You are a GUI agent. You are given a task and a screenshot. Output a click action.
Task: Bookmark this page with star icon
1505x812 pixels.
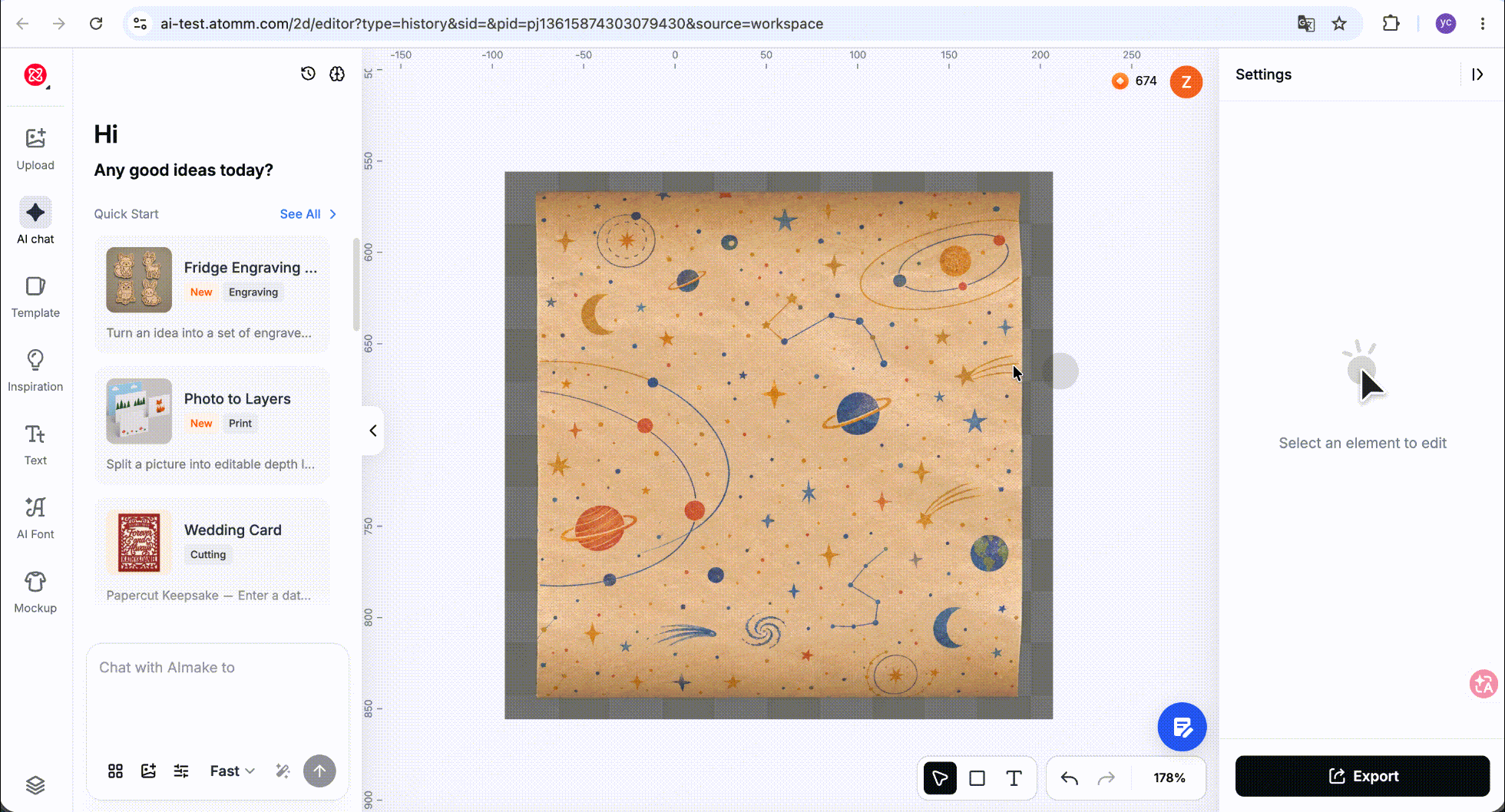pos(1339,24)
